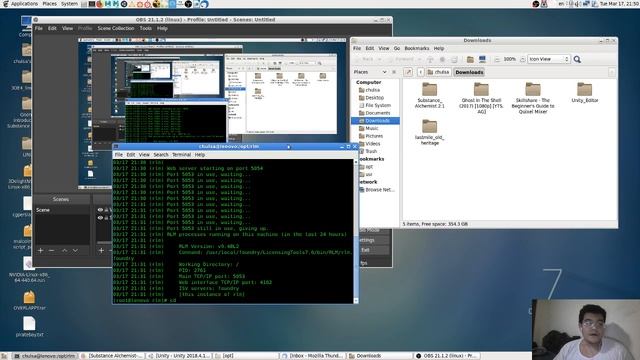The image size is (640, 360).
Task: Close the Places sidebar with X
Action: (x=394, y=72)
